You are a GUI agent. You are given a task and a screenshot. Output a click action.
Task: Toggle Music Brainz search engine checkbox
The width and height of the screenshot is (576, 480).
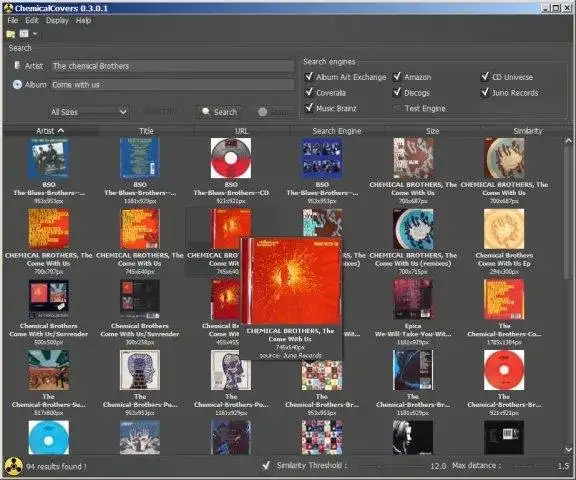(309, 108)
